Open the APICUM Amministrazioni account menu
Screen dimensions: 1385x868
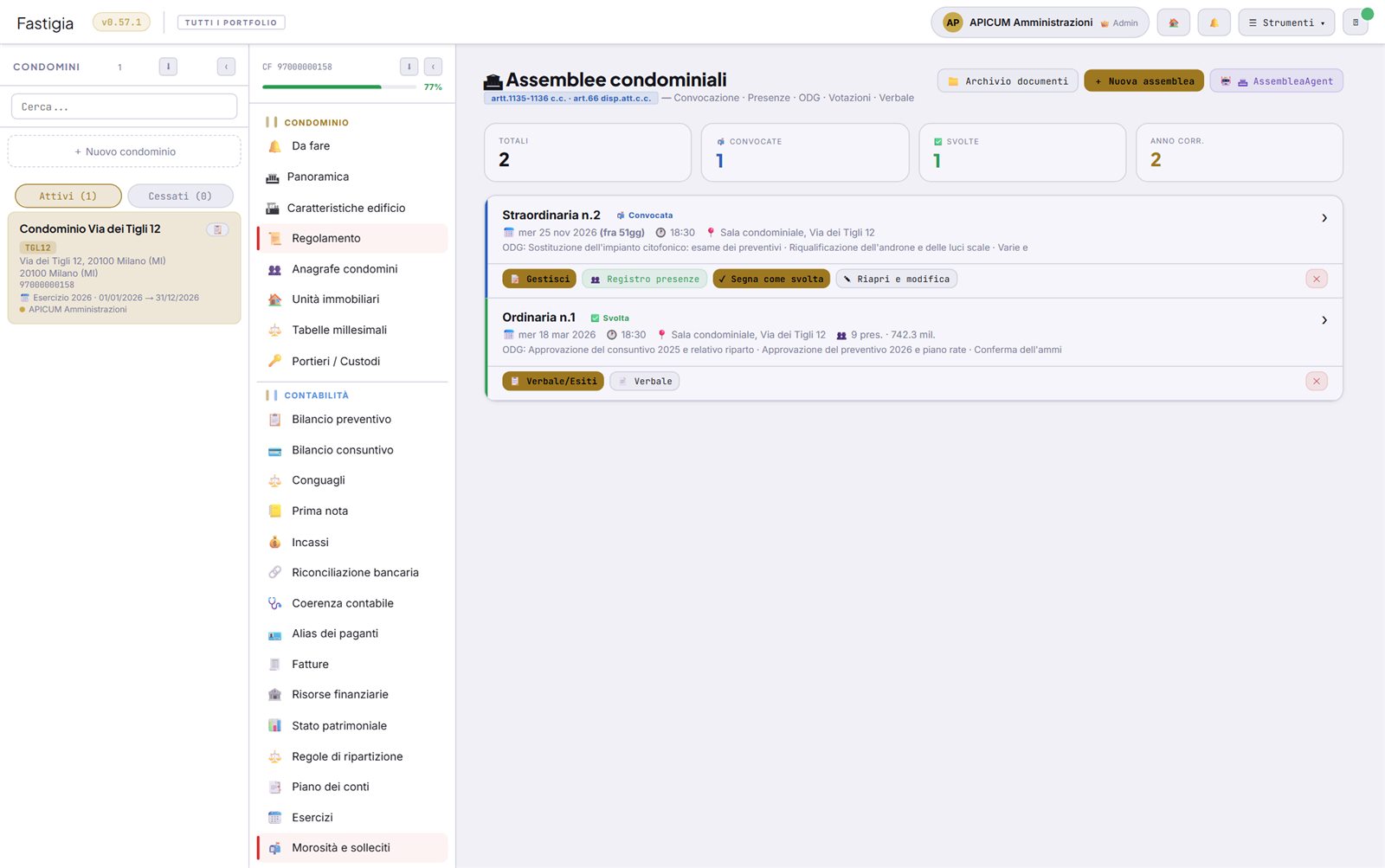point(1040,23)
